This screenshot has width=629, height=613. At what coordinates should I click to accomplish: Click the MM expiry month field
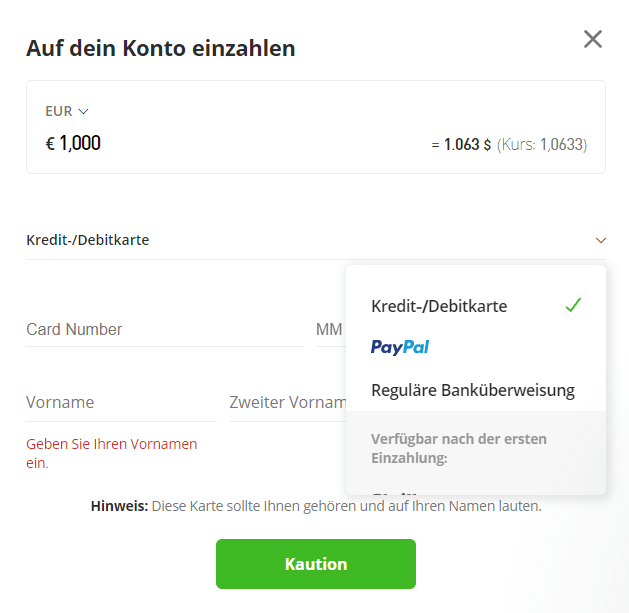330,329
